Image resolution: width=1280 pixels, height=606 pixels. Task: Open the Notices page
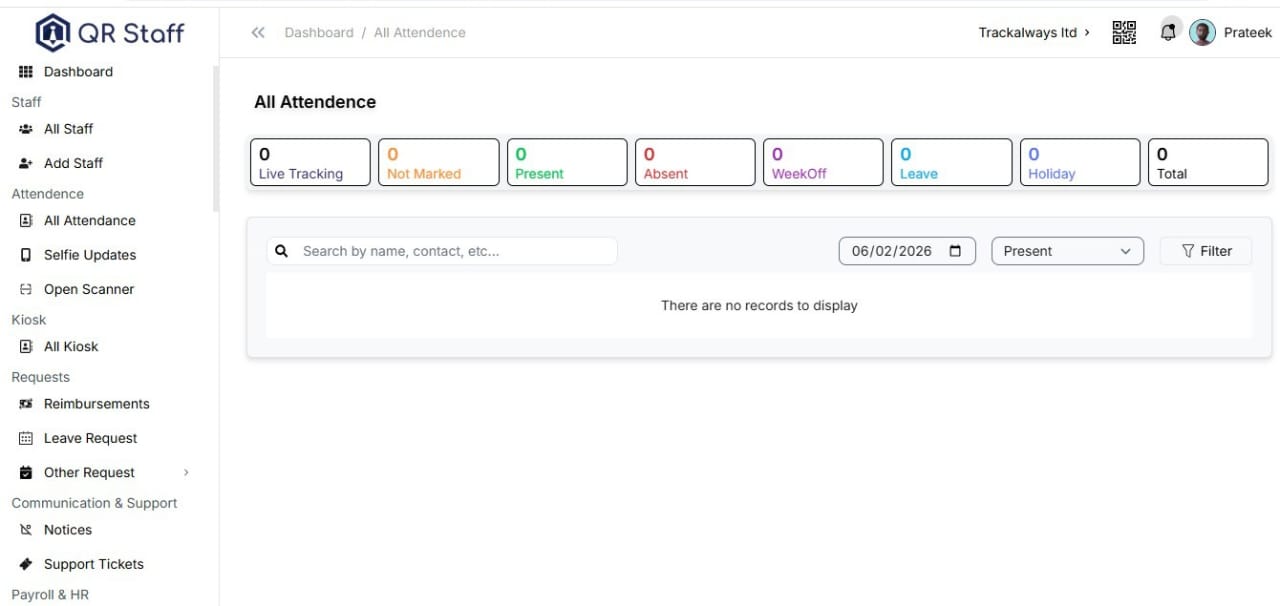coord(66,529)
